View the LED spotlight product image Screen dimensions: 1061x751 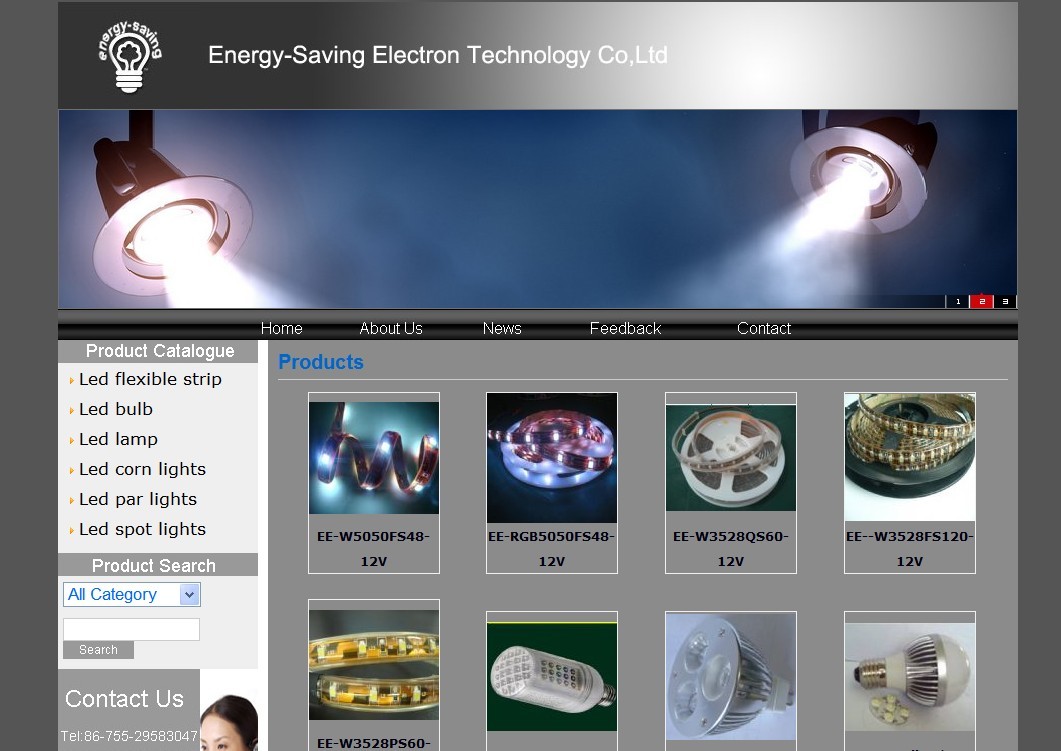731,676
